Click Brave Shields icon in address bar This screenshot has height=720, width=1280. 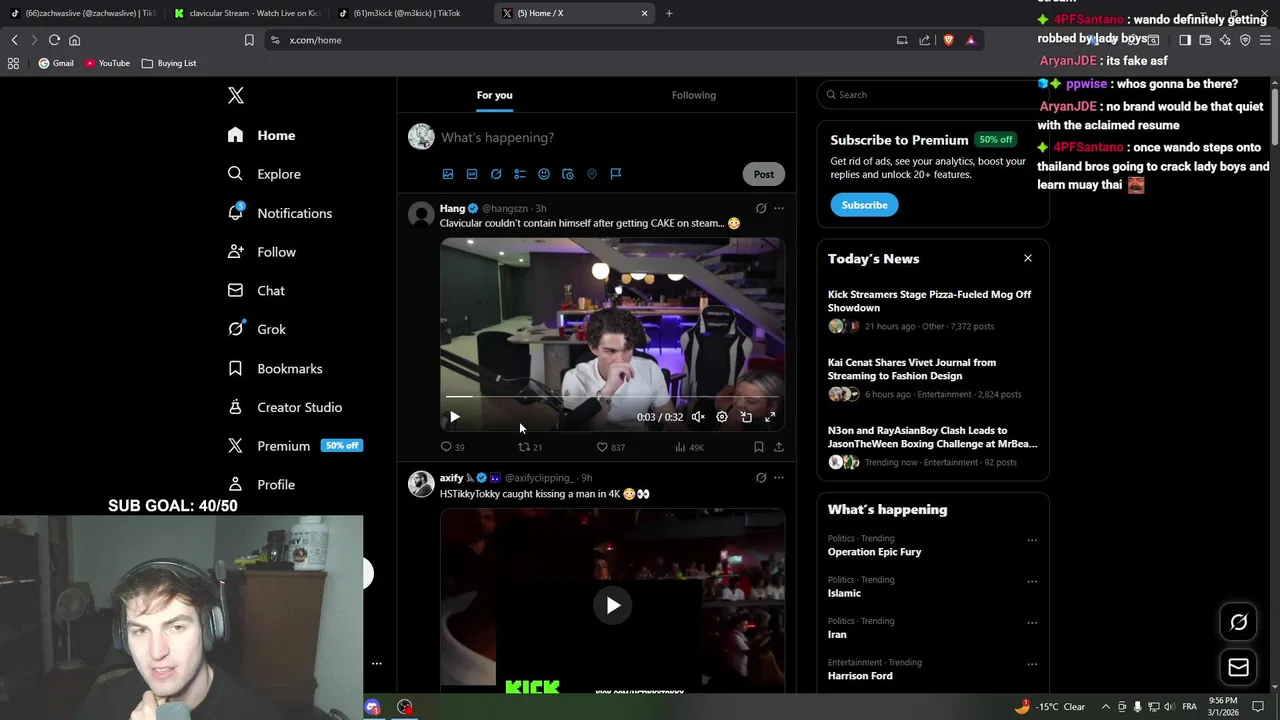pos(948,40)
